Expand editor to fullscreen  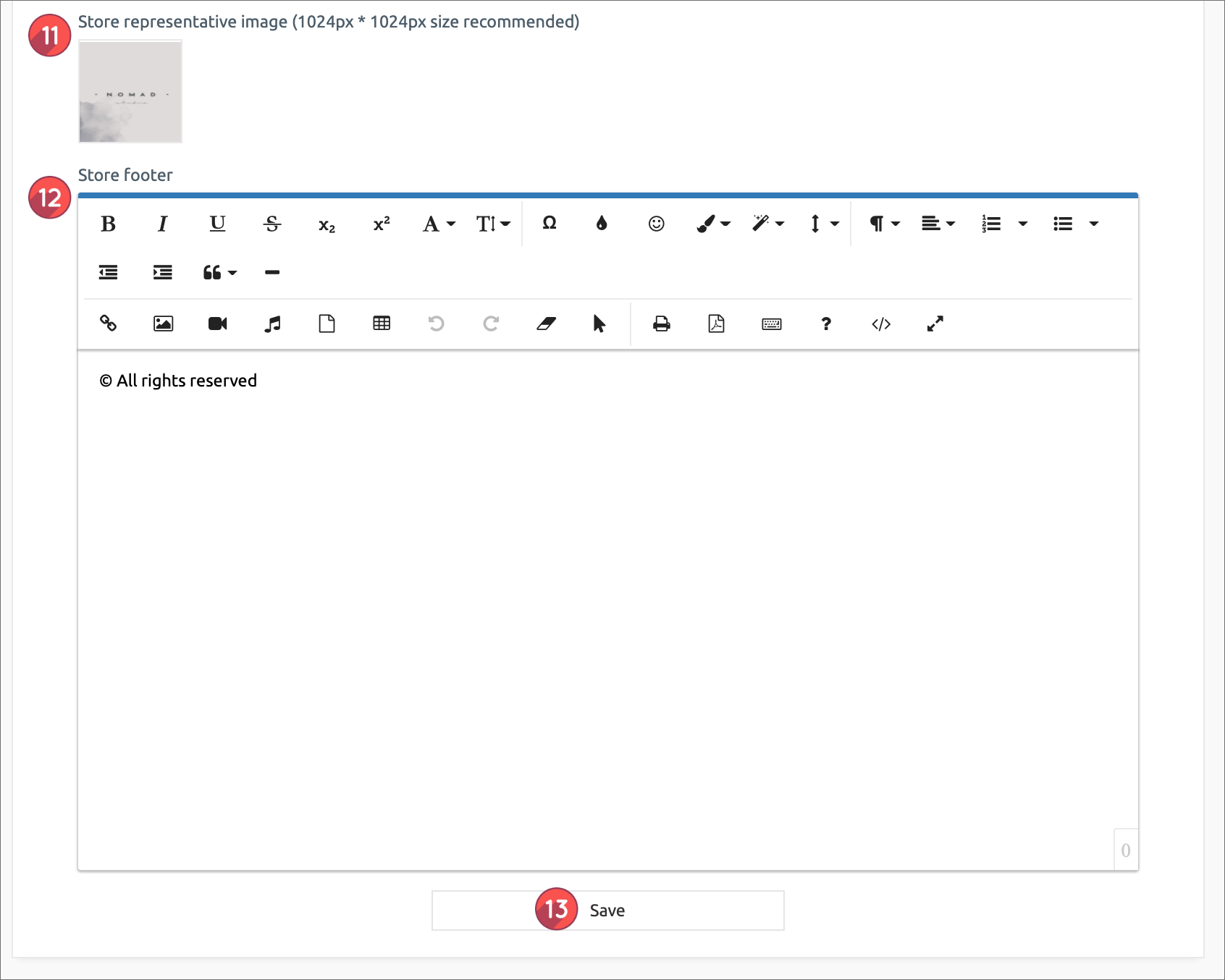tap(935, 324)
